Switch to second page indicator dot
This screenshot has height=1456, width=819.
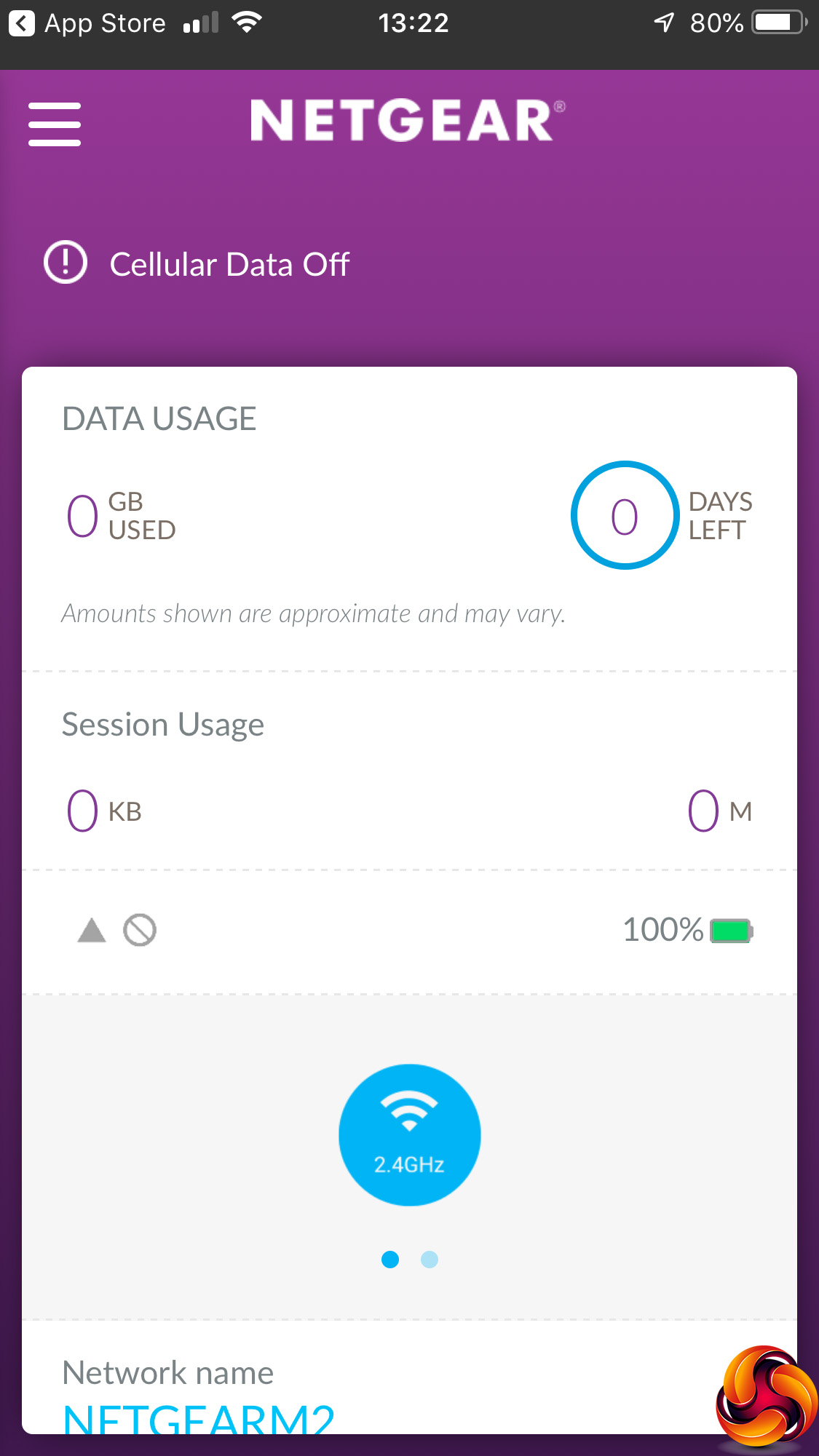pyautogui.click(x=430, y=1260)
